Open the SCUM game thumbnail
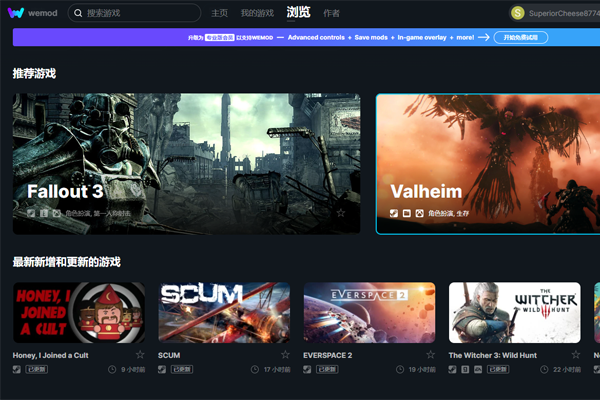The width and height of the screenshot is (600, 400). [x=224, y=312]
